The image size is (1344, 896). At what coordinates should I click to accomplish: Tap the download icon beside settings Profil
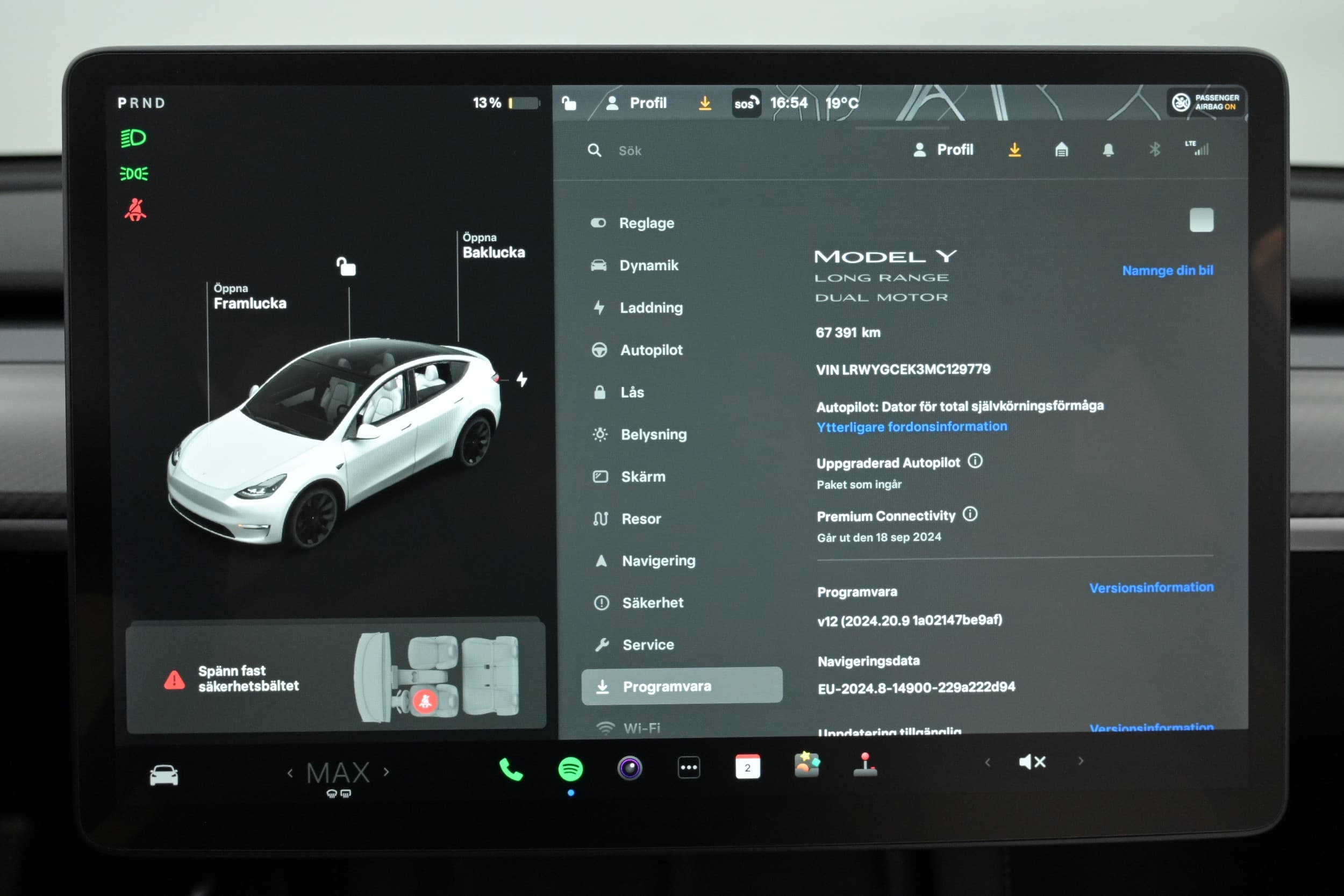coord(1015,150)
